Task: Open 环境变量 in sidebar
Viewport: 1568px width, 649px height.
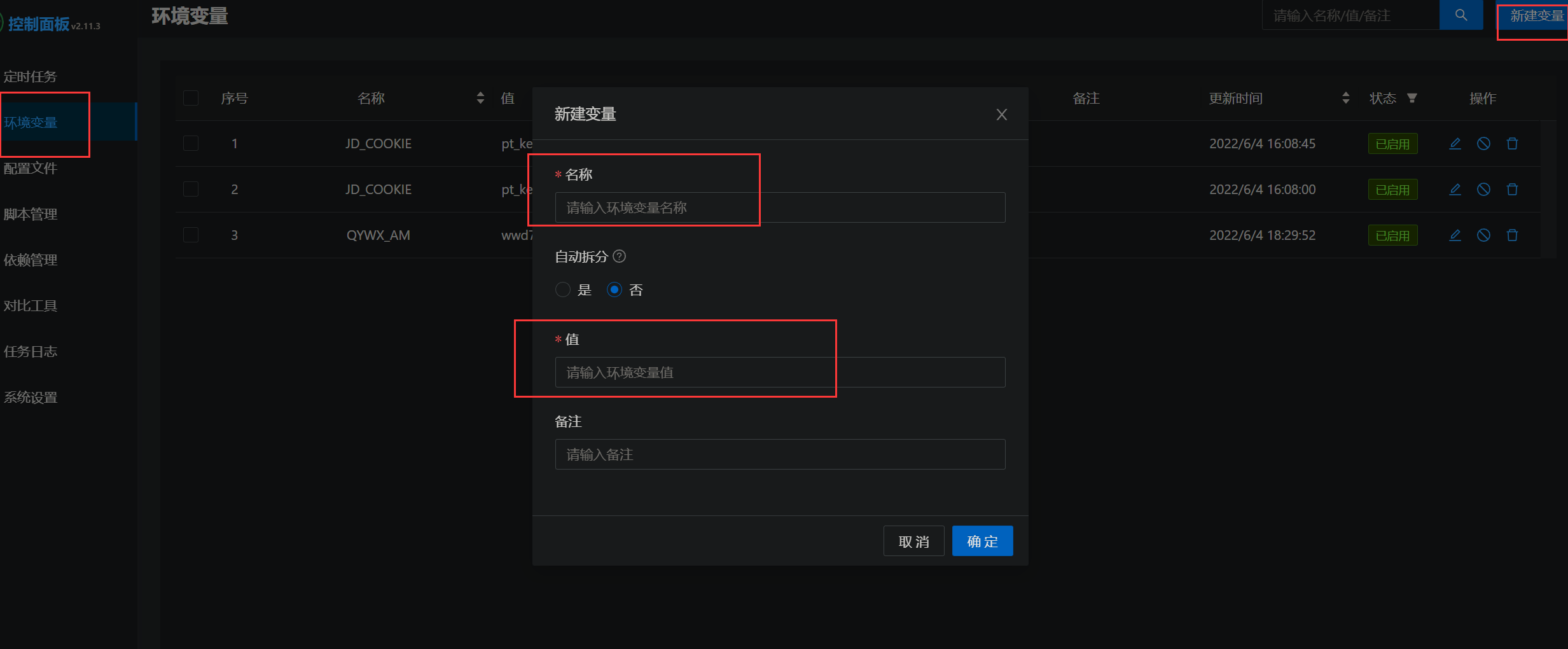Action: pos(31,122)
